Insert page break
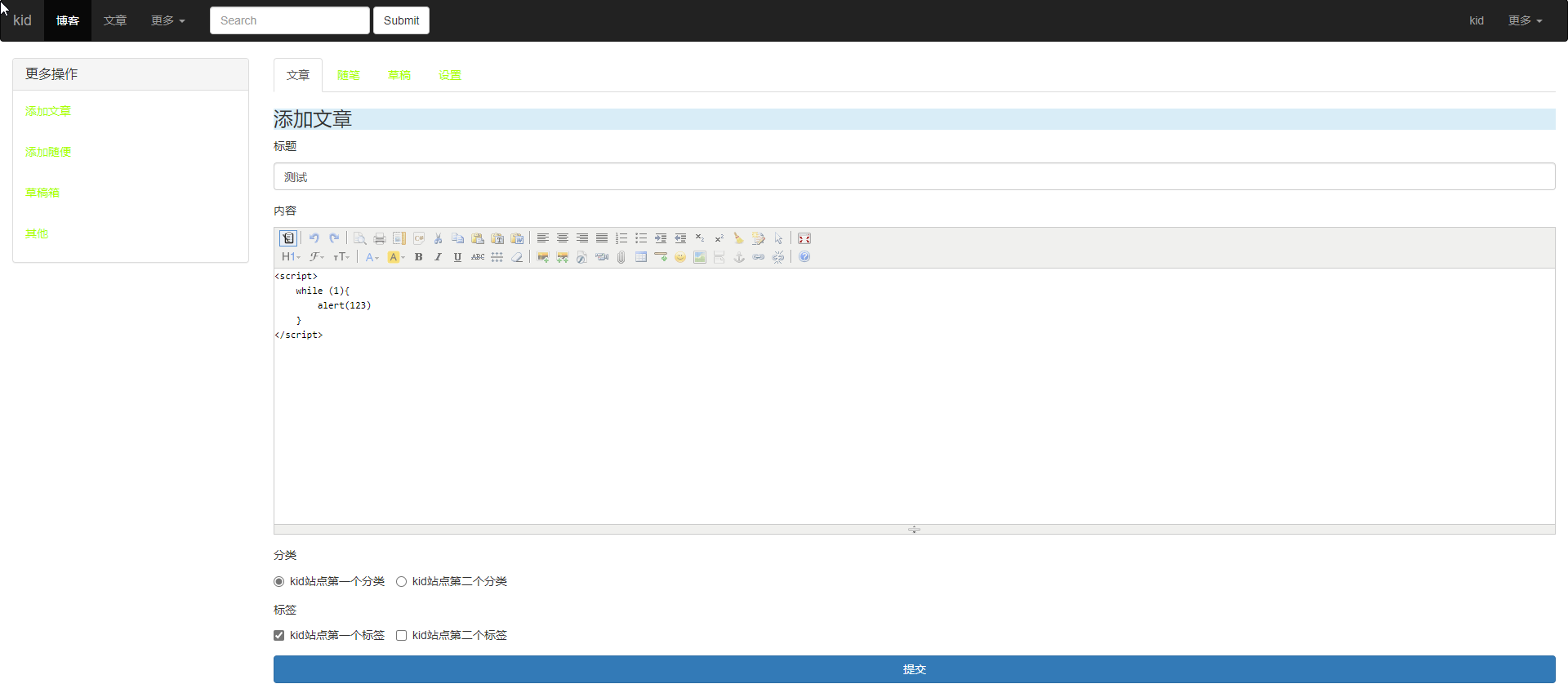 point(719,257)
